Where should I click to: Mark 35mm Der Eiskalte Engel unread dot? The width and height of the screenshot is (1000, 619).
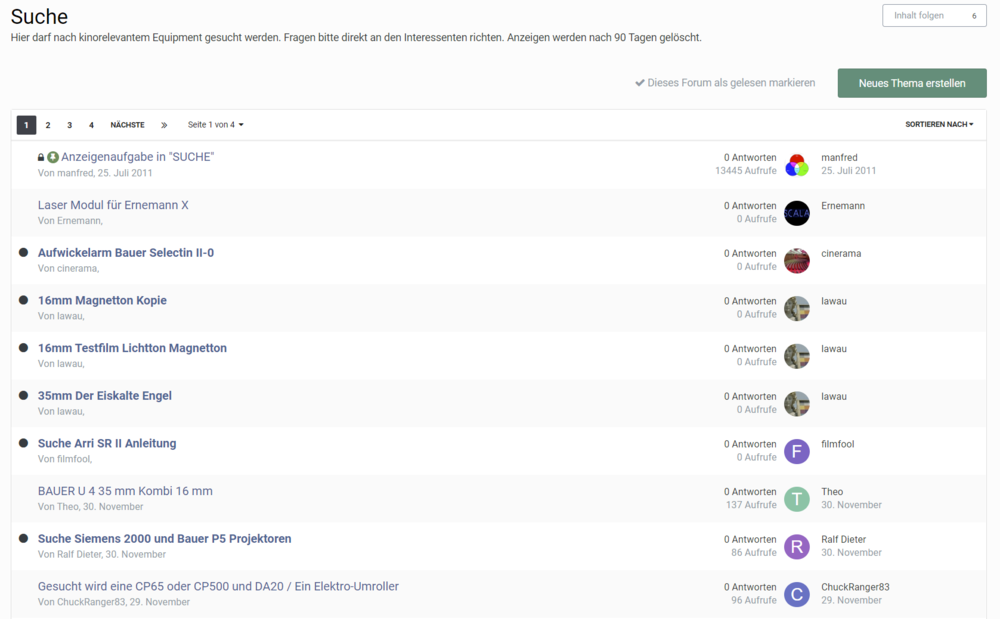pyautogui.click(x=24, y=396)
